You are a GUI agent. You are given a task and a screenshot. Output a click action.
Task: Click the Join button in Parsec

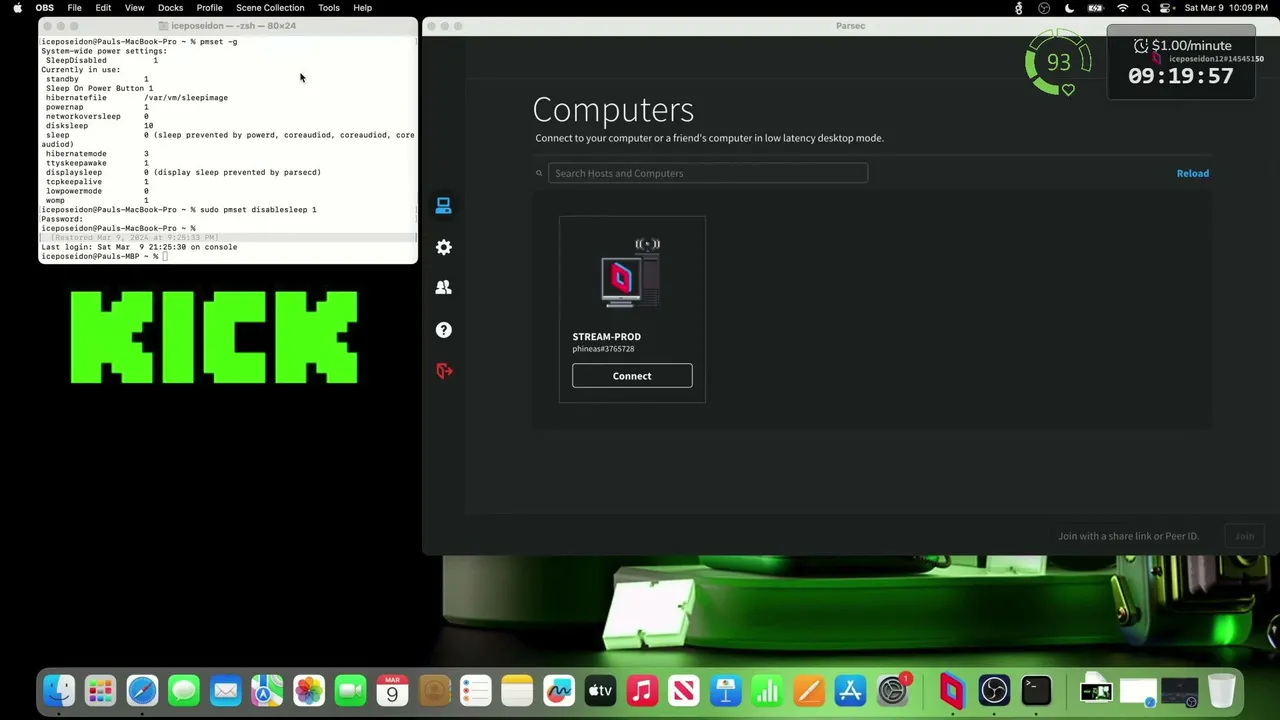click(x=1244, y=536)
